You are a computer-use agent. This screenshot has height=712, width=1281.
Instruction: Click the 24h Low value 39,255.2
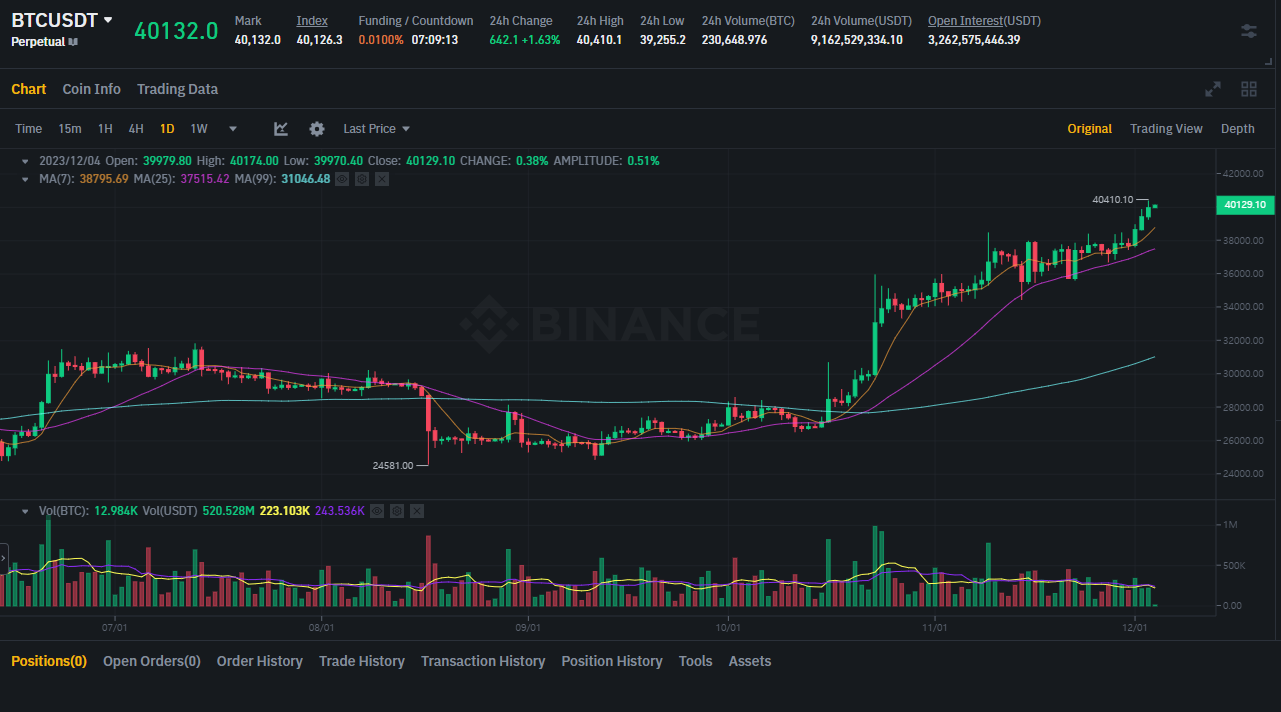pyautogui.click(x=663, y=40)
